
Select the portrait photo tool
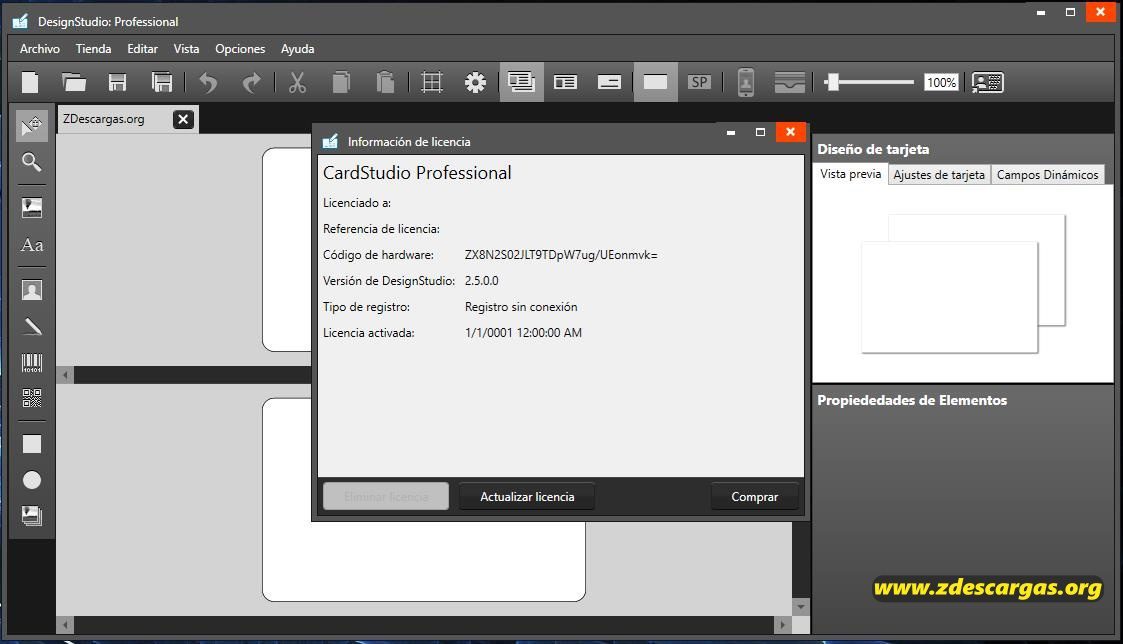point(32,290)
